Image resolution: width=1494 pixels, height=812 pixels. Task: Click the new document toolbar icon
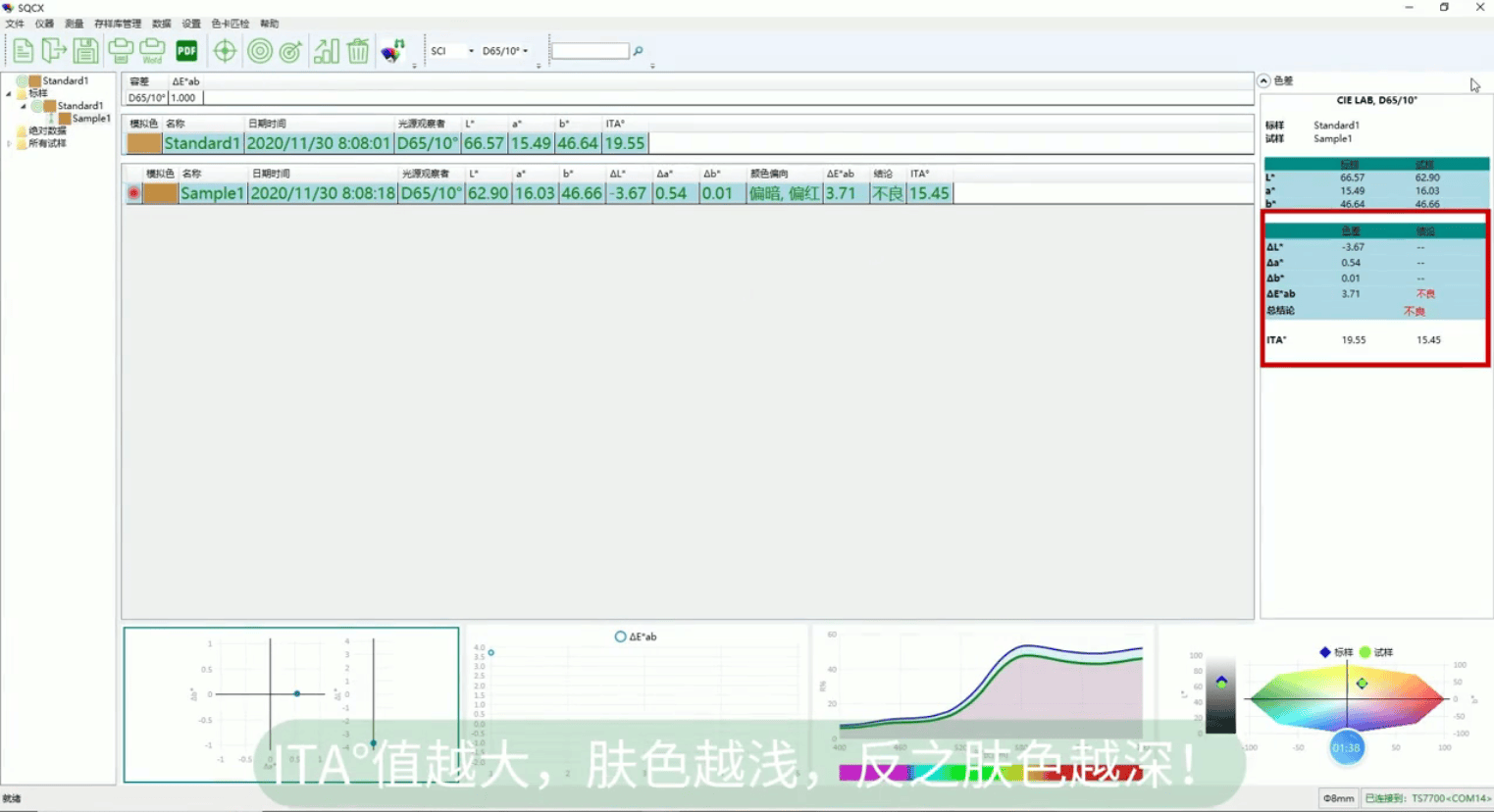pyautogui.click(x=23, y=51)
